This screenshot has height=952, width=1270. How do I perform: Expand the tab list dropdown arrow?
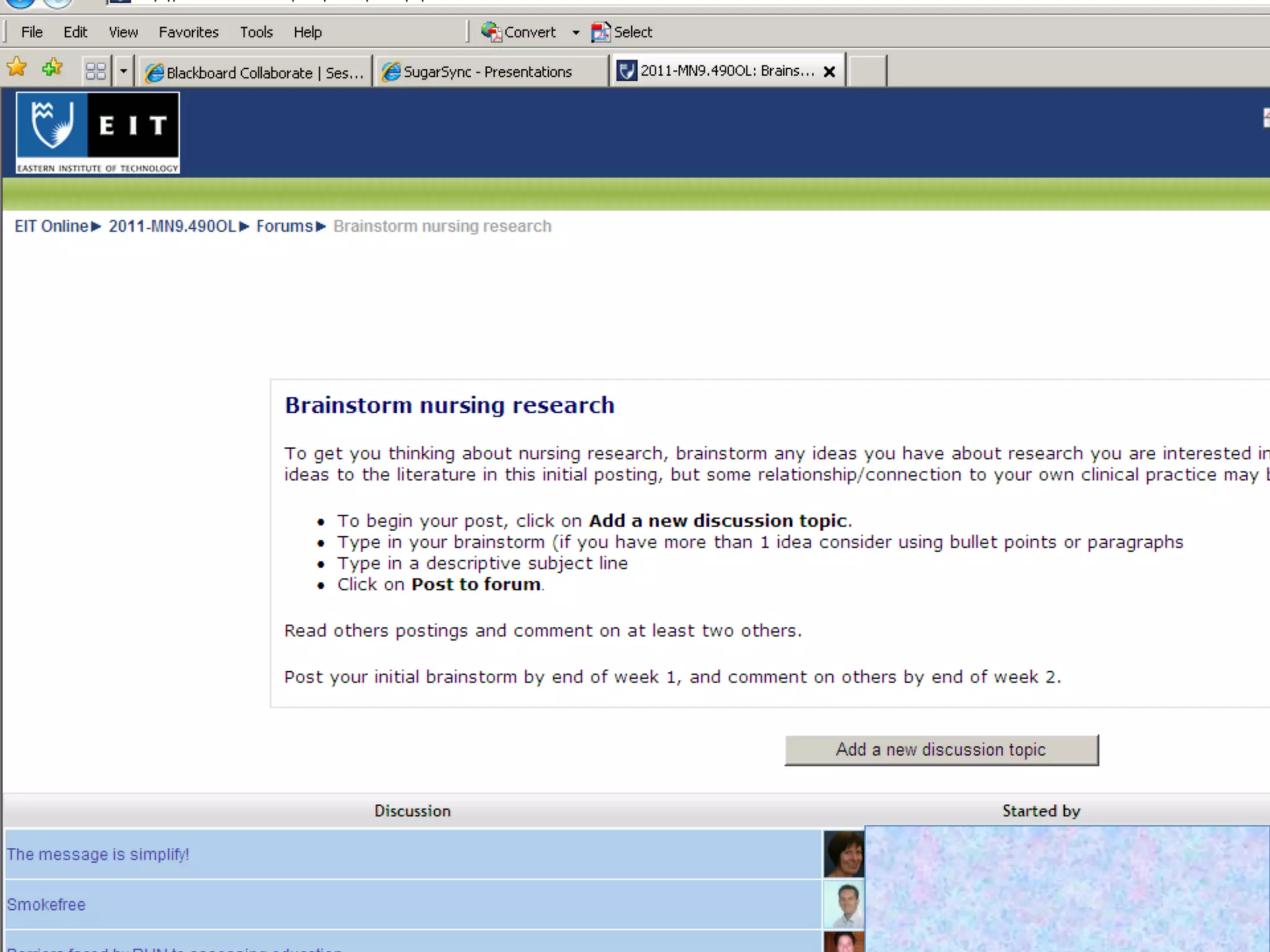(123, 71)
